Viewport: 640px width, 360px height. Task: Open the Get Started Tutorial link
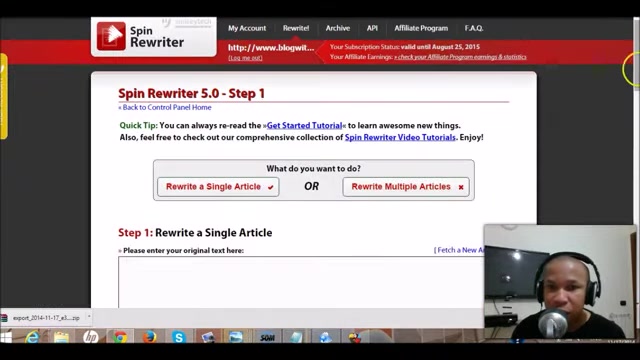click(304, 126)
